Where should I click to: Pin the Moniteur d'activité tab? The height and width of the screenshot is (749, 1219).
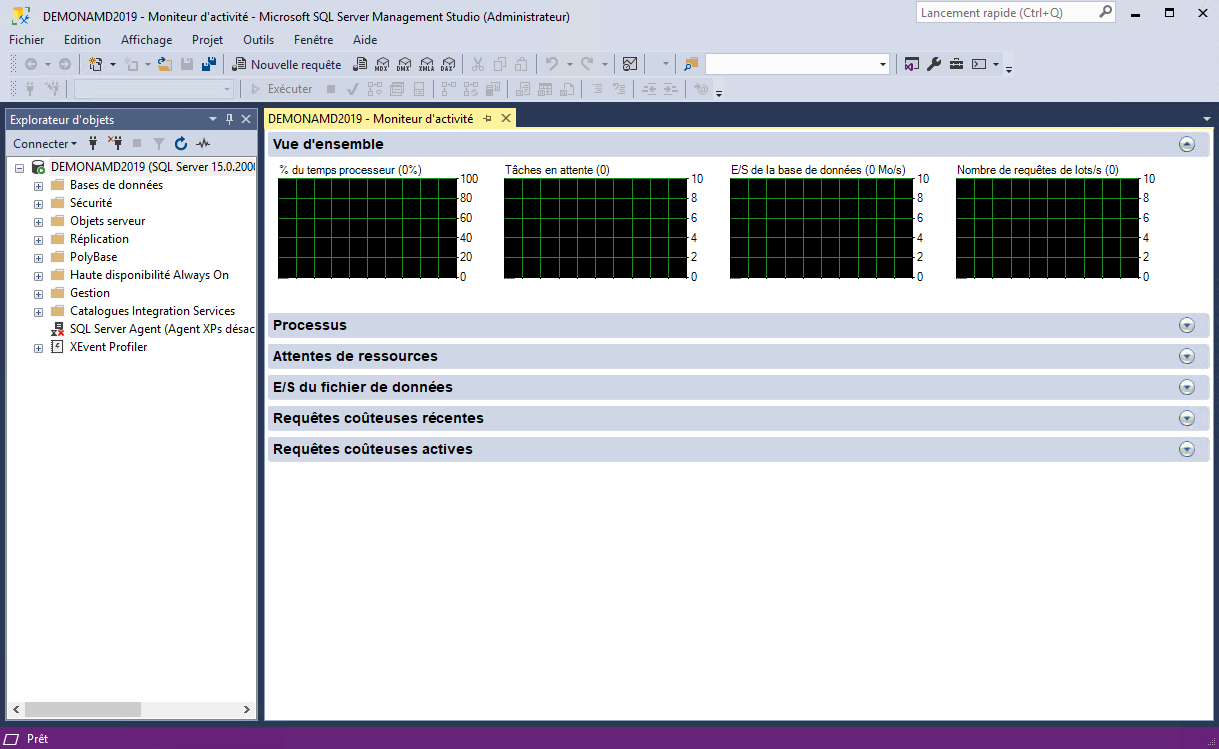pyautogui.click(x=488, y=118)
